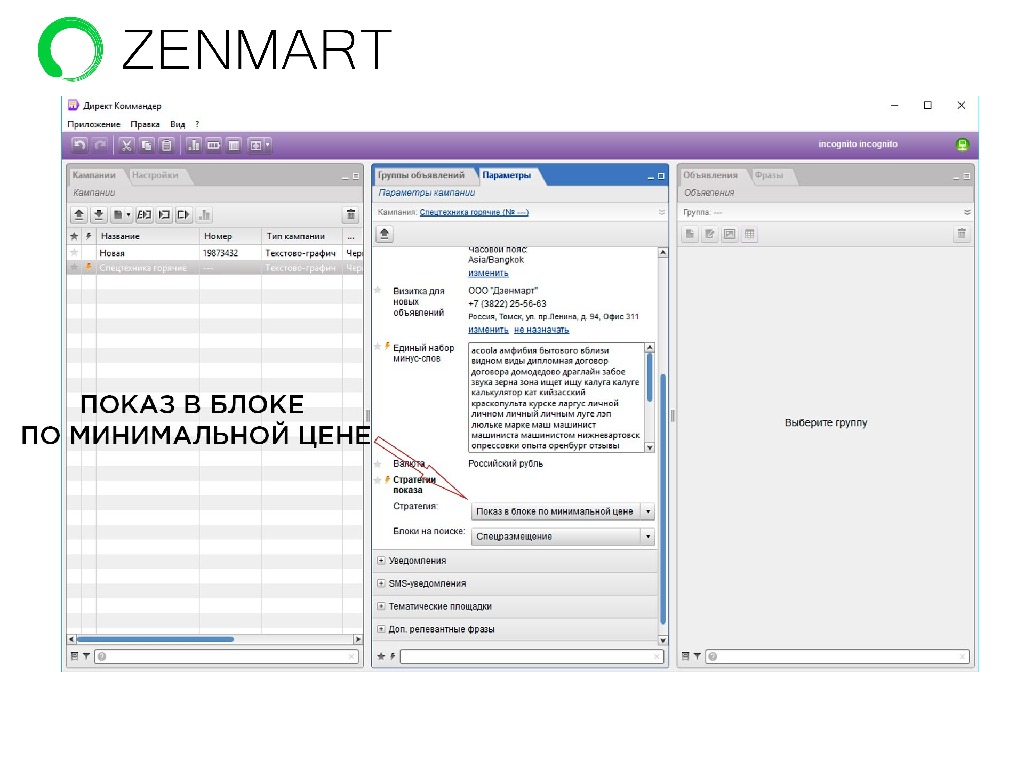Expand the SMS-уведомления section
This screenshot has height=768, width=1024.
point(381,583)
